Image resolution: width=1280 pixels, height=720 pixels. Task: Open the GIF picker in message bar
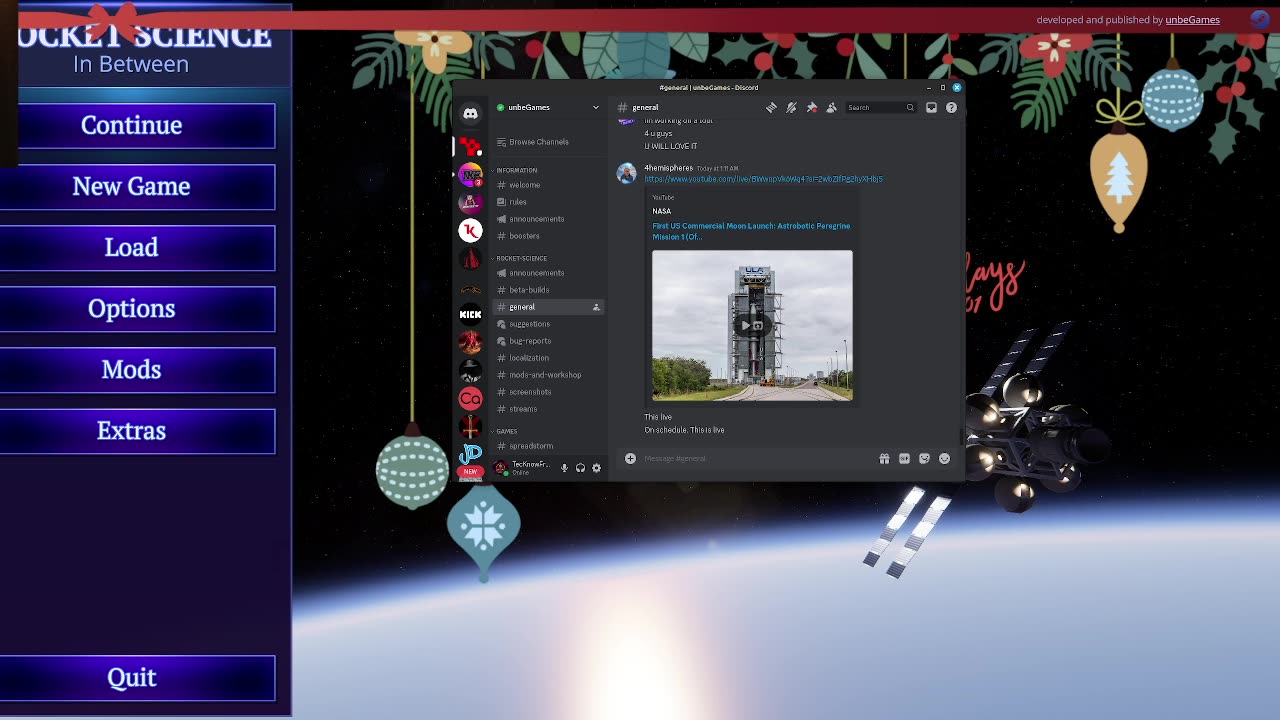point(904,458)
